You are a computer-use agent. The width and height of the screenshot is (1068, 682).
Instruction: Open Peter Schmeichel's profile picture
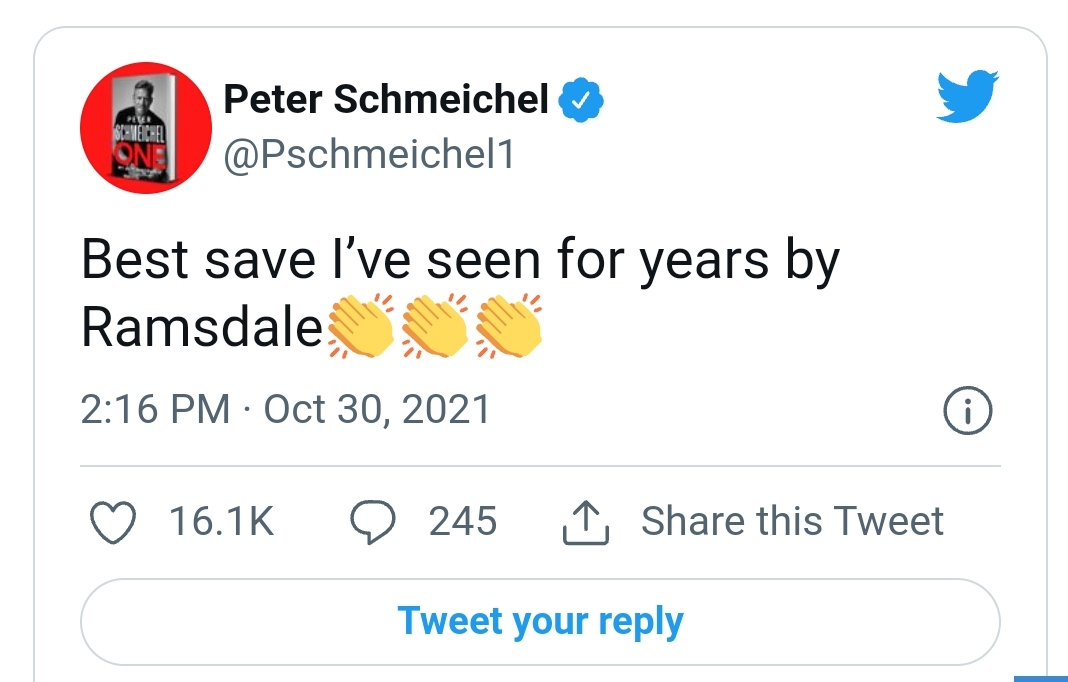[x=146, y=127]
